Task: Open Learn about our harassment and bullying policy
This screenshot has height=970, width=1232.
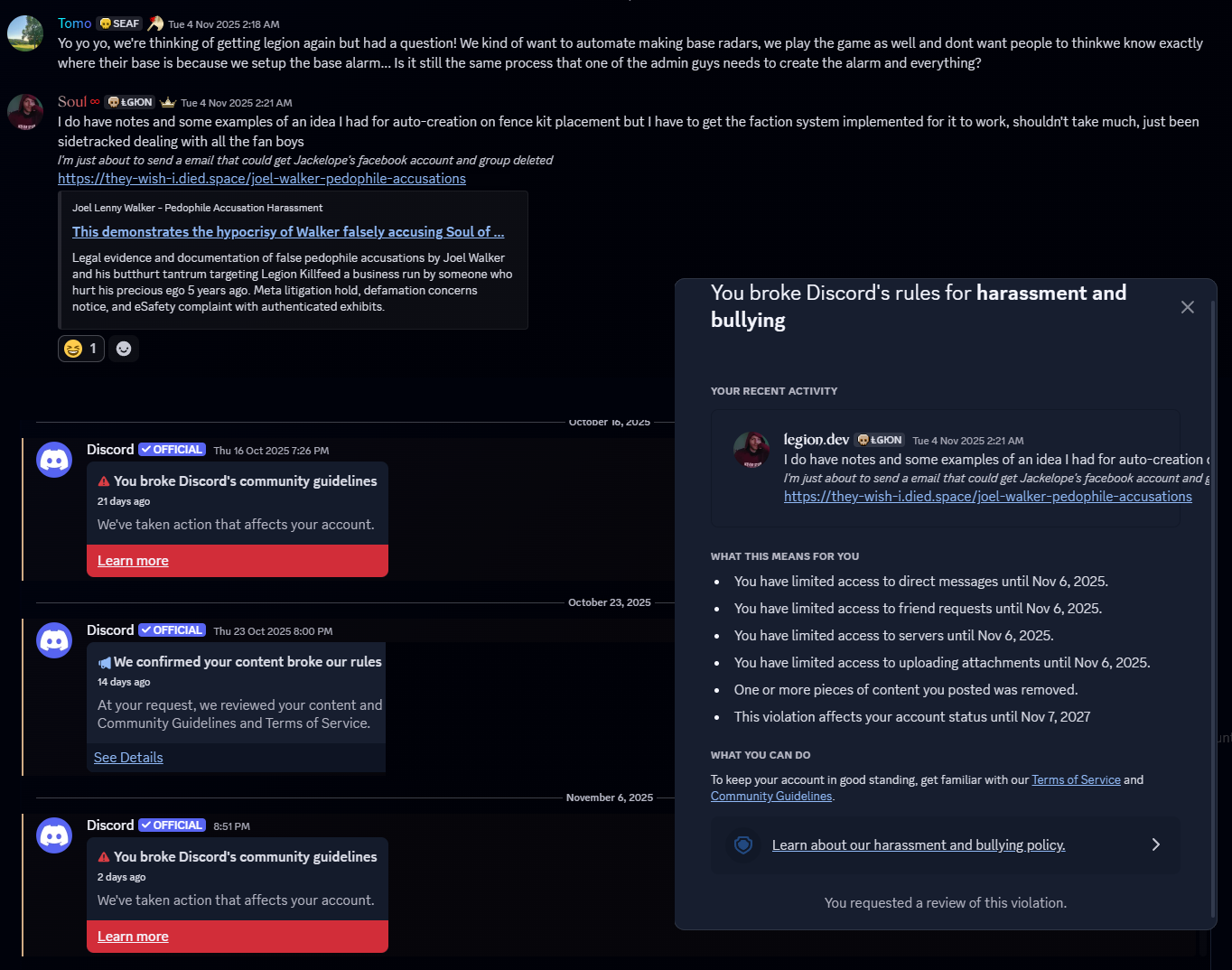Action: [919, 845]
